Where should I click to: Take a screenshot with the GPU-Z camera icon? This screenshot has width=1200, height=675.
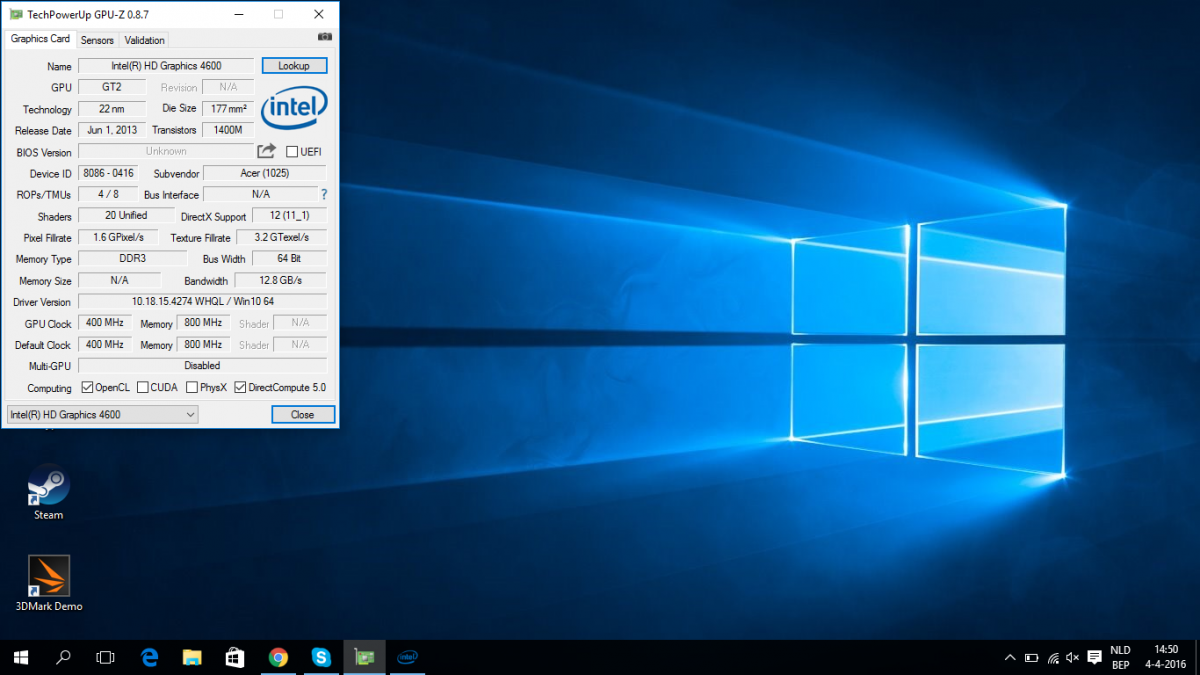324,37
